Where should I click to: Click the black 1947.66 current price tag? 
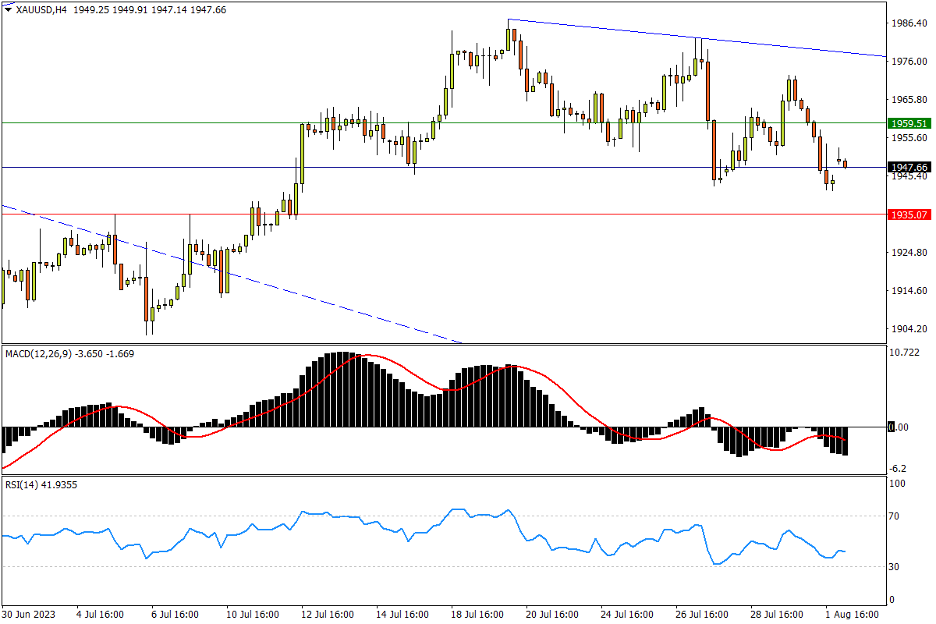point(909,167)
